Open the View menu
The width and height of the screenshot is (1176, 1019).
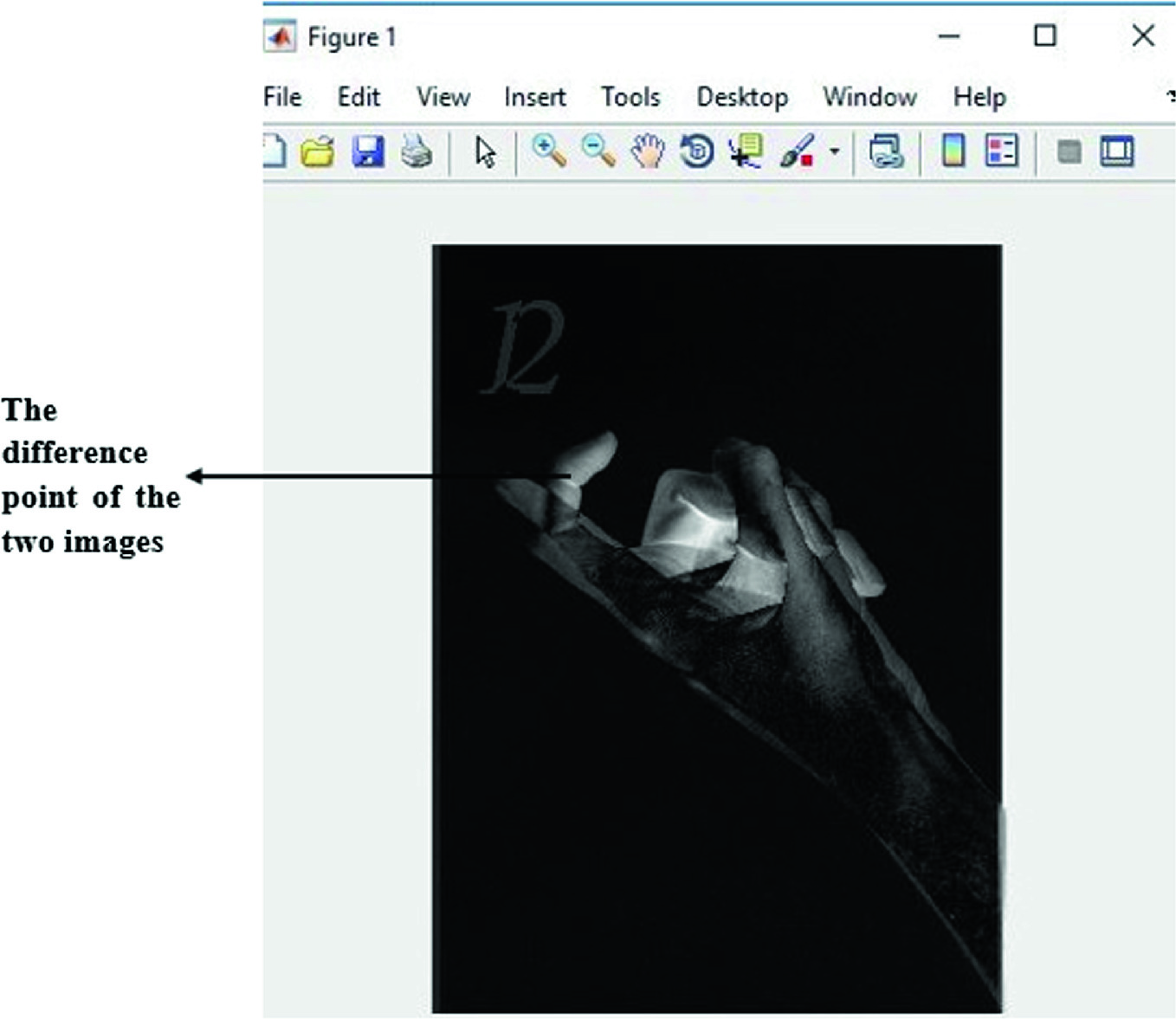443,96
